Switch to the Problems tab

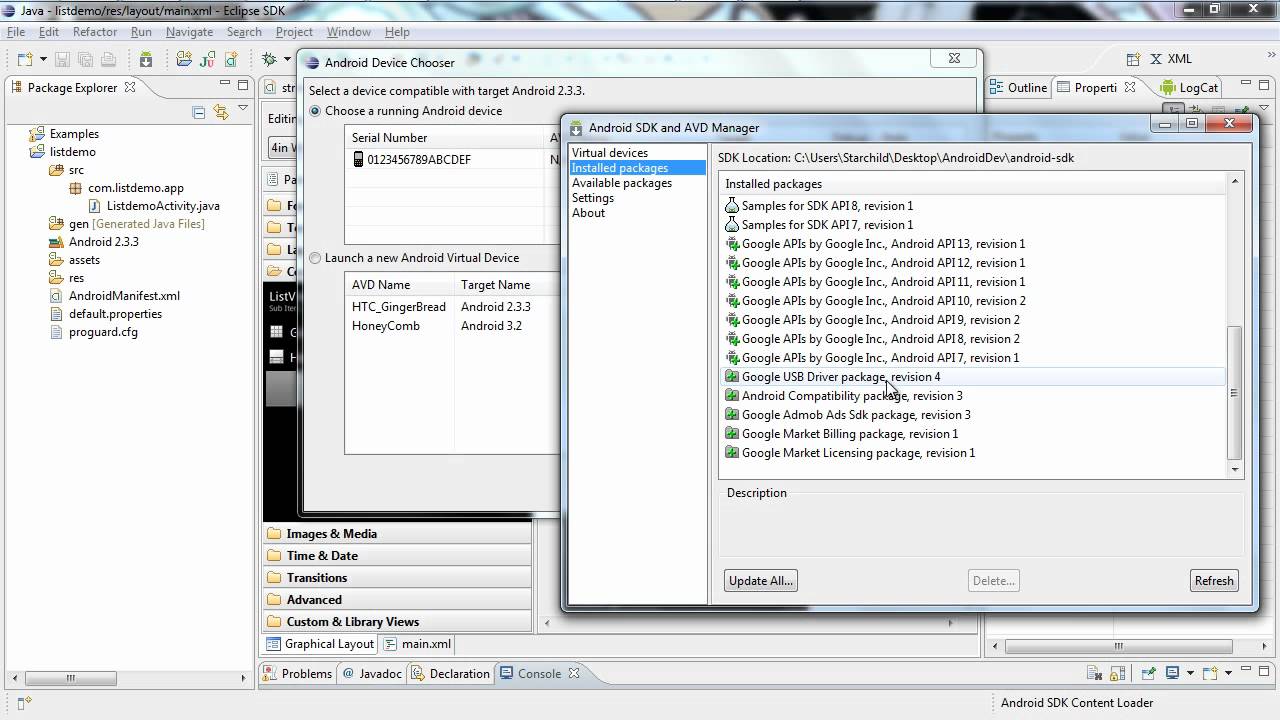click(x=297, y=674)
